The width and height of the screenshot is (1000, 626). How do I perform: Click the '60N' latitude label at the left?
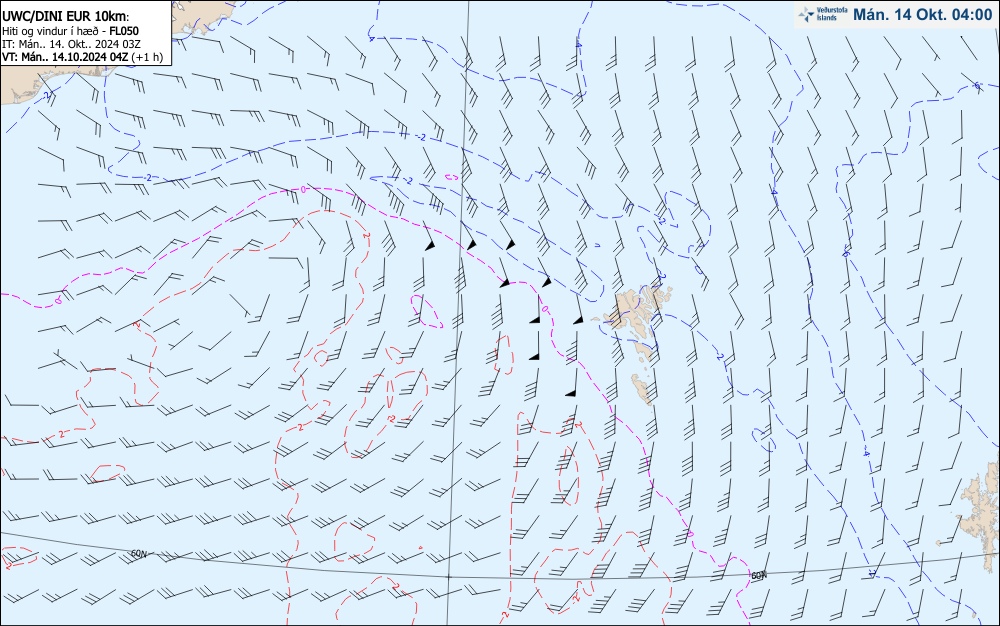[138, 554]
